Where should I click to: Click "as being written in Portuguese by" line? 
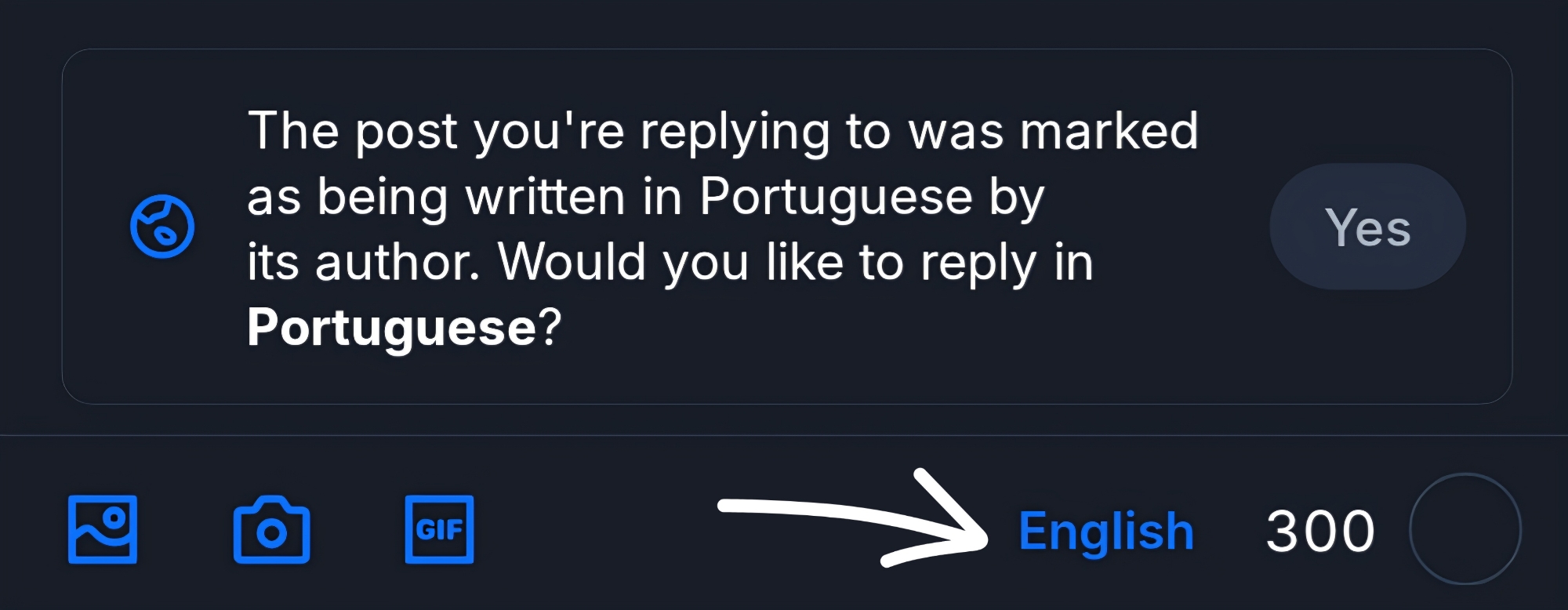(x=645, y=196)
